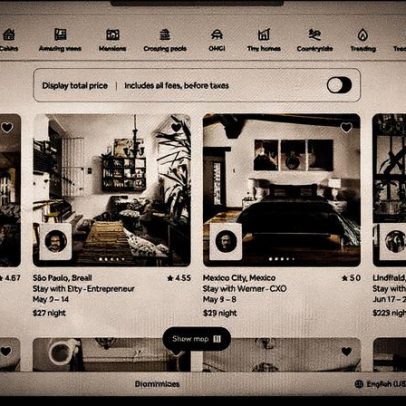
Task: Click the Cabins house icon
Action: [x=9, y=34]
